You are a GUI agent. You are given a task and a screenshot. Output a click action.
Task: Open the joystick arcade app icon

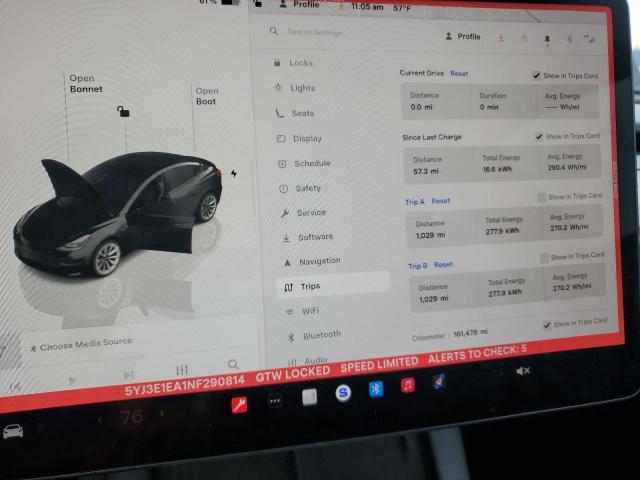[x=439, y=382]
